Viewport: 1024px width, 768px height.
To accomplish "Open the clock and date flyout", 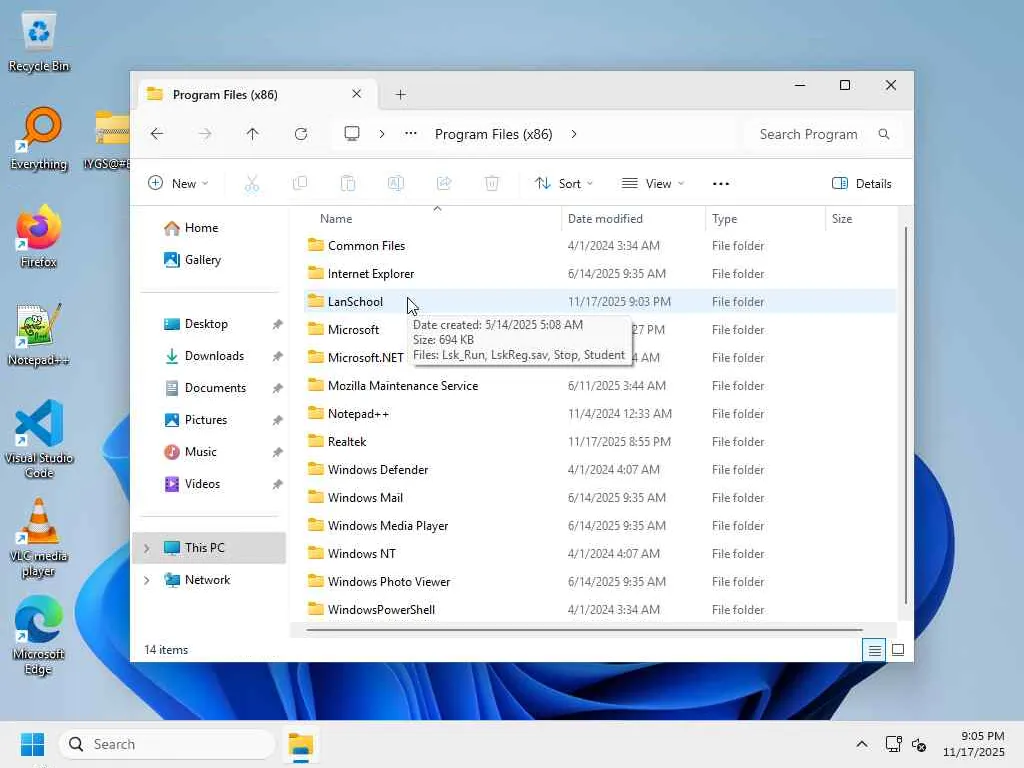I will (x=973, y=744).
